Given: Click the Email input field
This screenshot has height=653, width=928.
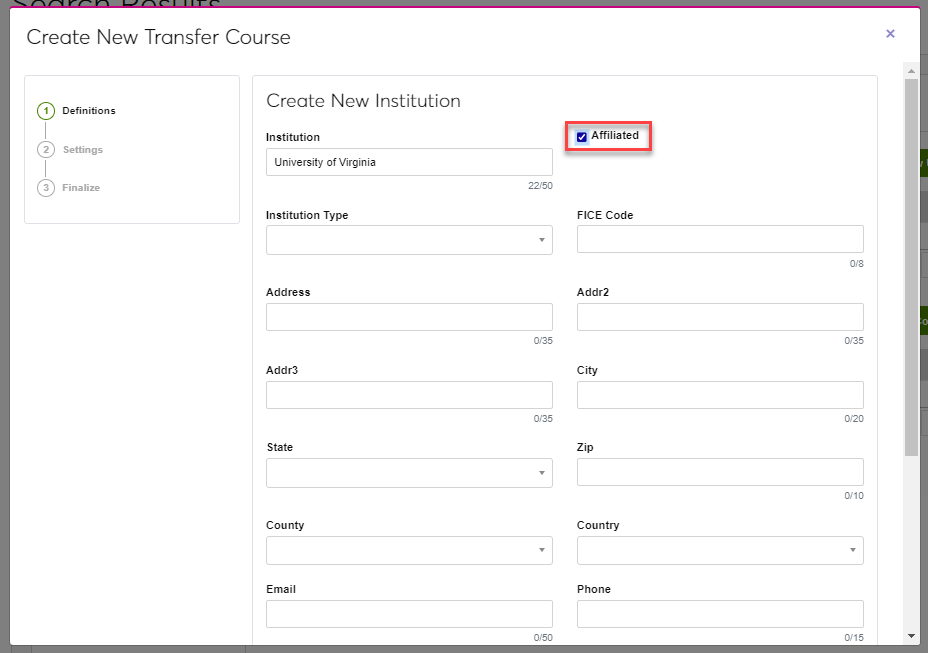Looking at the screenshot, I should coord(409,614).
